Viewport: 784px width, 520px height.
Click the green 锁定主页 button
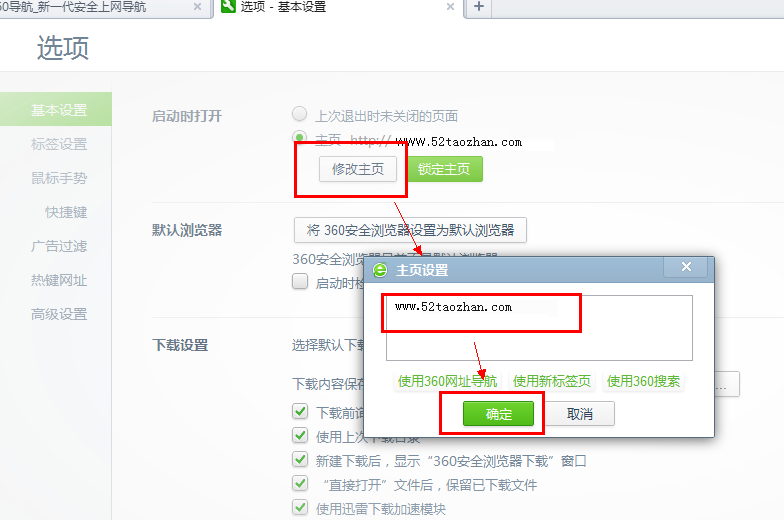[444, 169]
